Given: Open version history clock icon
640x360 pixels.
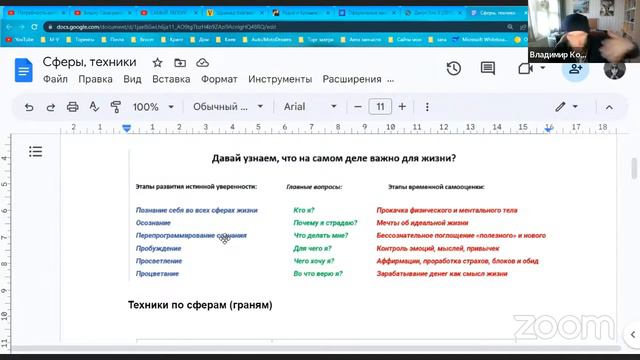Looking at the screenshot, I should point(453,68).
